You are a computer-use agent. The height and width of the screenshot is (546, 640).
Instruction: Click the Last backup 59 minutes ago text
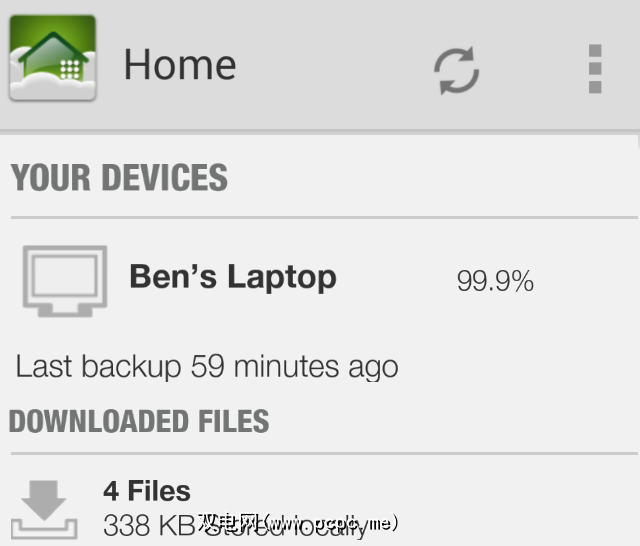[207, 366]
